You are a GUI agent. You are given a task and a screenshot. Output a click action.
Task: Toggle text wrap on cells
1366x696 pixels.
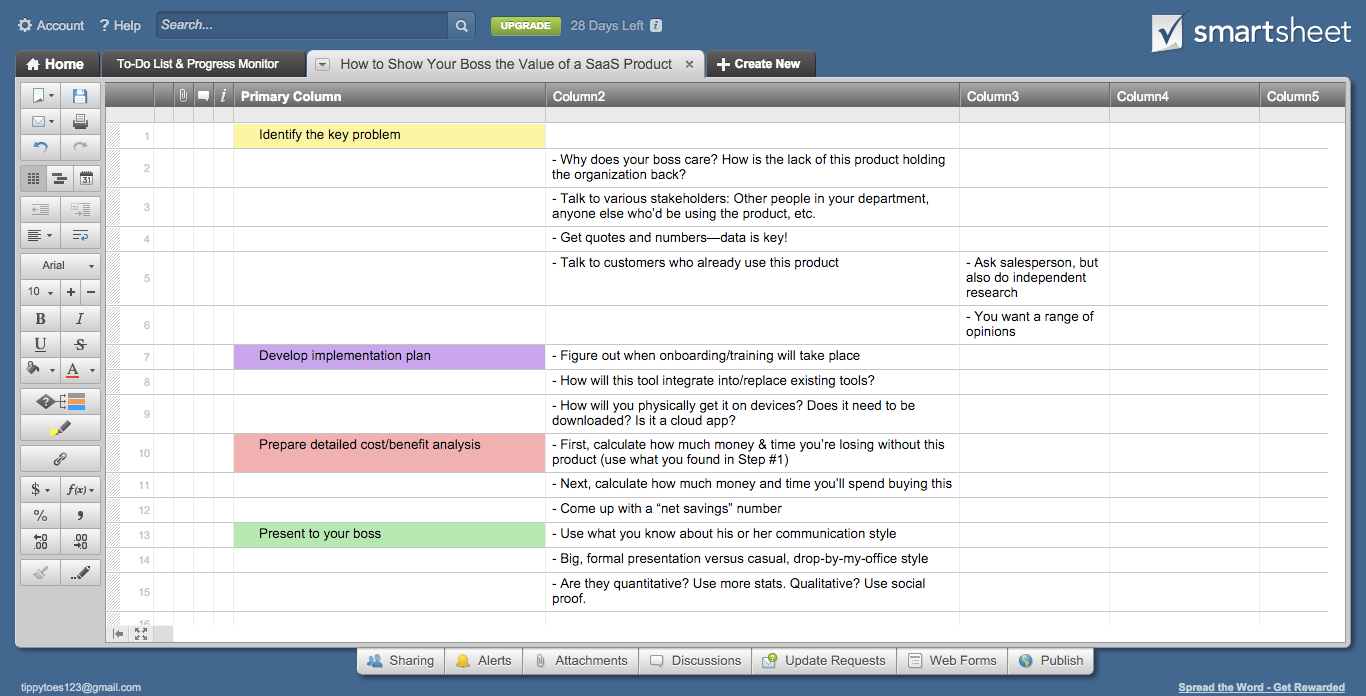80,236
